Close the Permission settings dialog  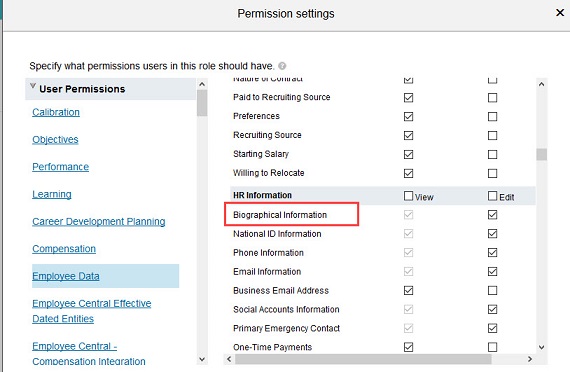pos(560,13)
